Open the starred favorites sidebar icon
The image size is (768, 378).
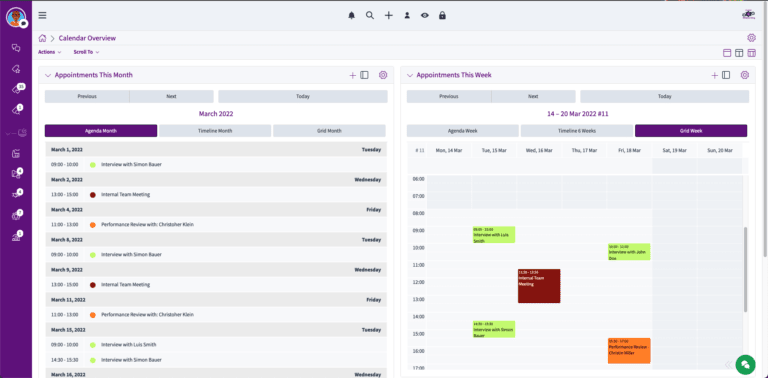point(16,69)
